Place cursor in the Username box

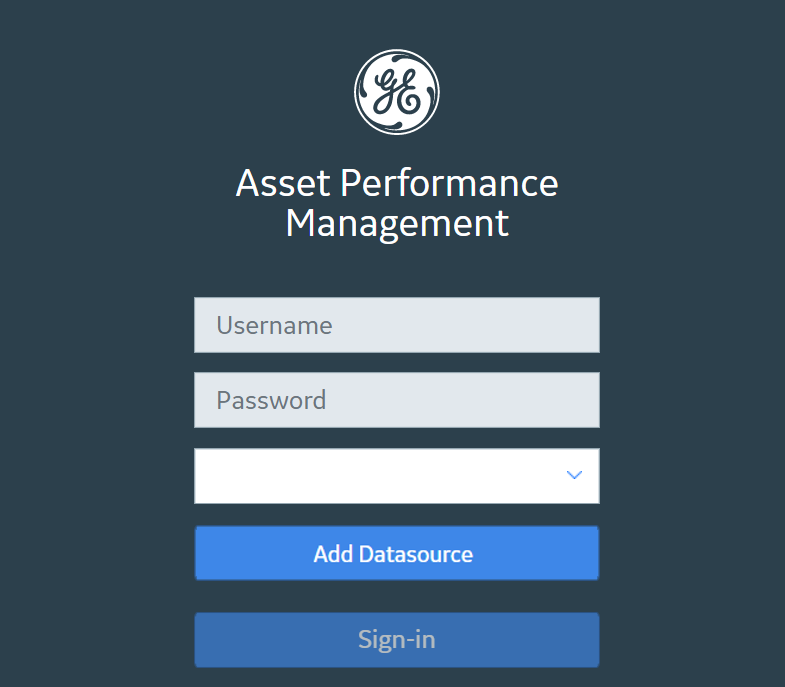click(x=397, y=325)
